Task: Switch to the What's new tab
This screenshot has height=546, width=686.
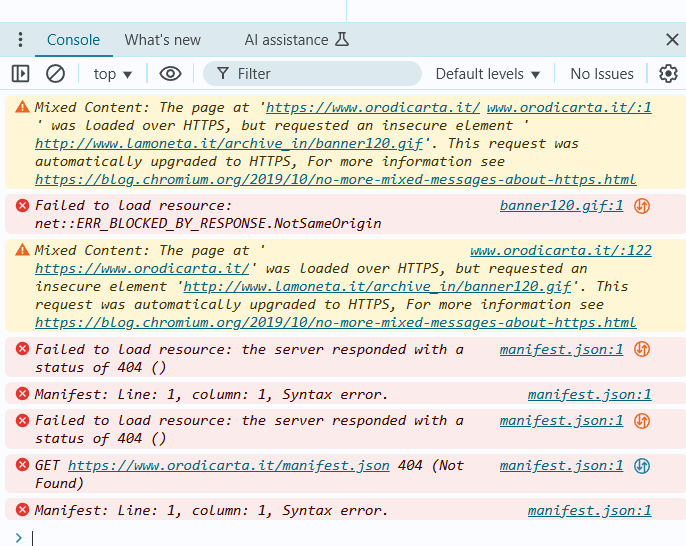Action: tap(162, 40)
